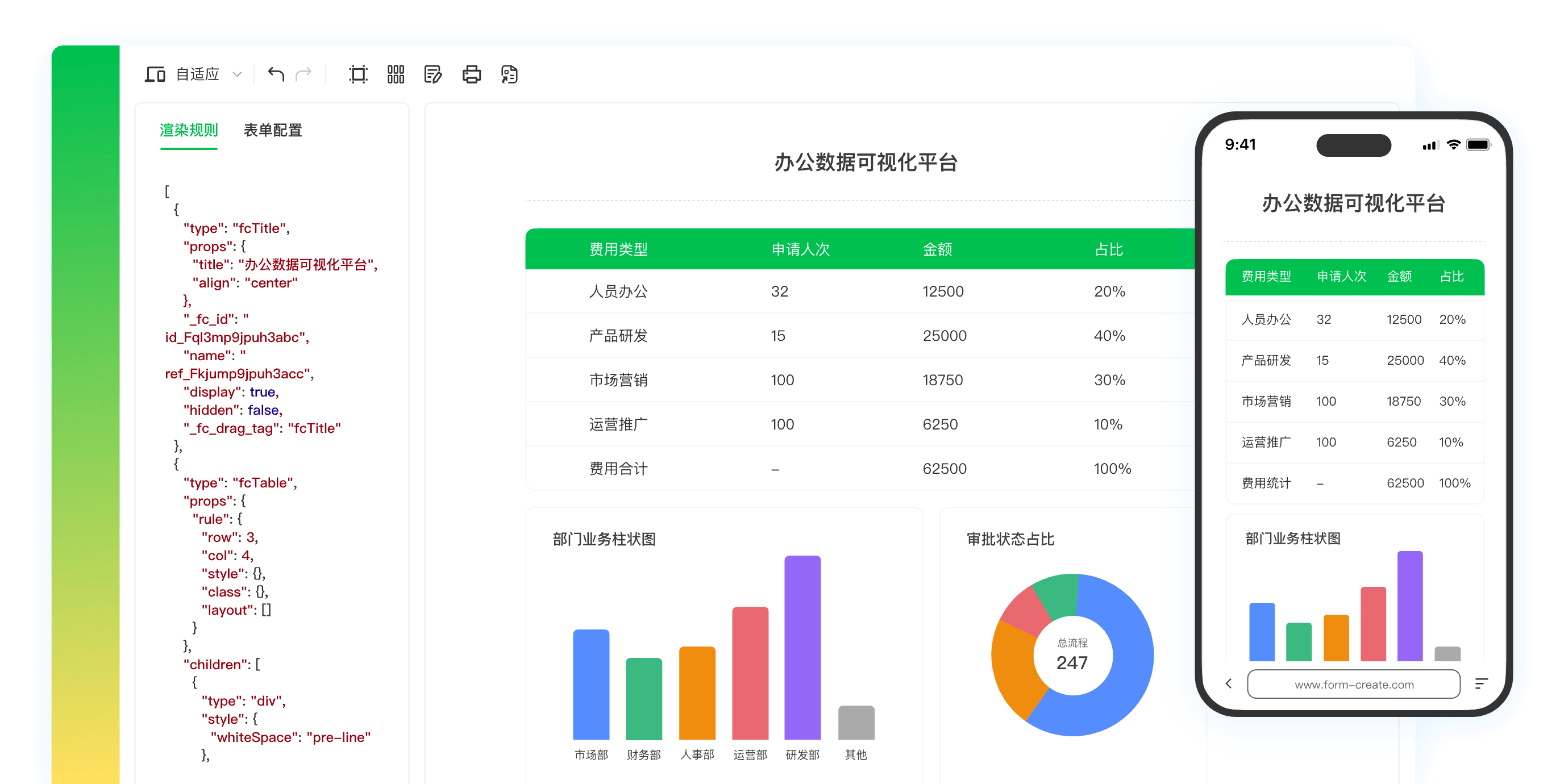Click the grid layout toolbar icon
Screen dimensions: 1564x784
click(396, 74)
